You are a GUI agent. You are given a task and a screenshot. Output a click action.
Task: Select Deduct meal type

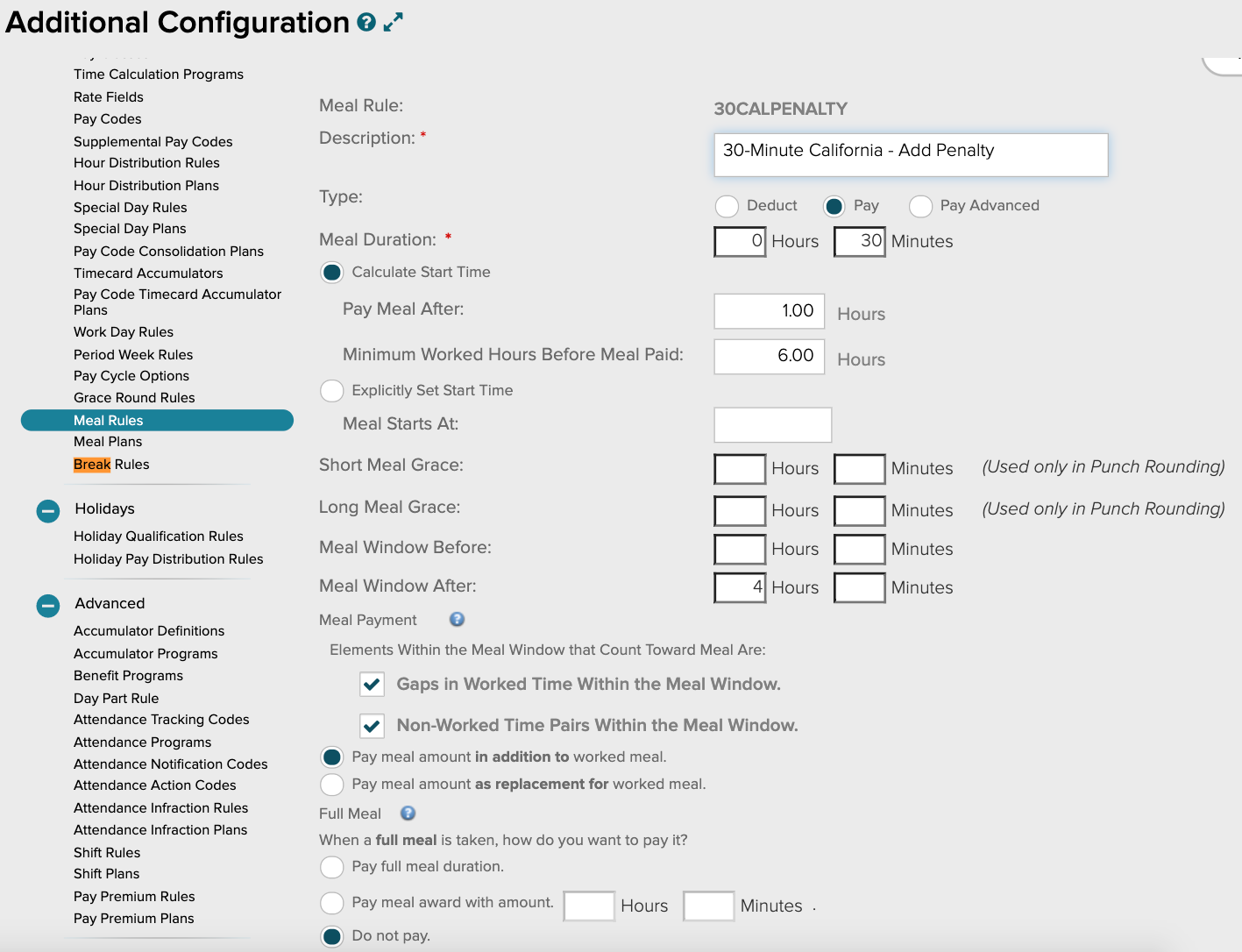pyautogui.click(x=727, y=206)
